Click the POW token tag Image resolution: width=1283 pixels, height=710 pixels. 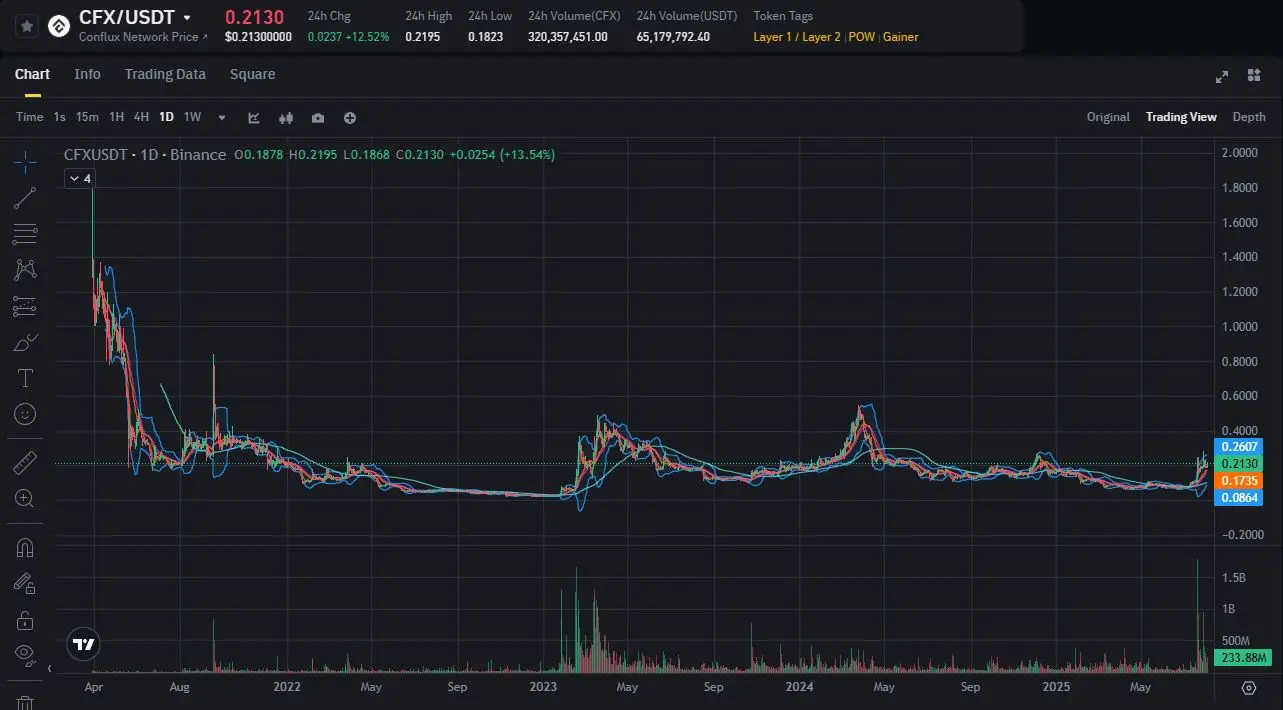(x=861, y=37)
